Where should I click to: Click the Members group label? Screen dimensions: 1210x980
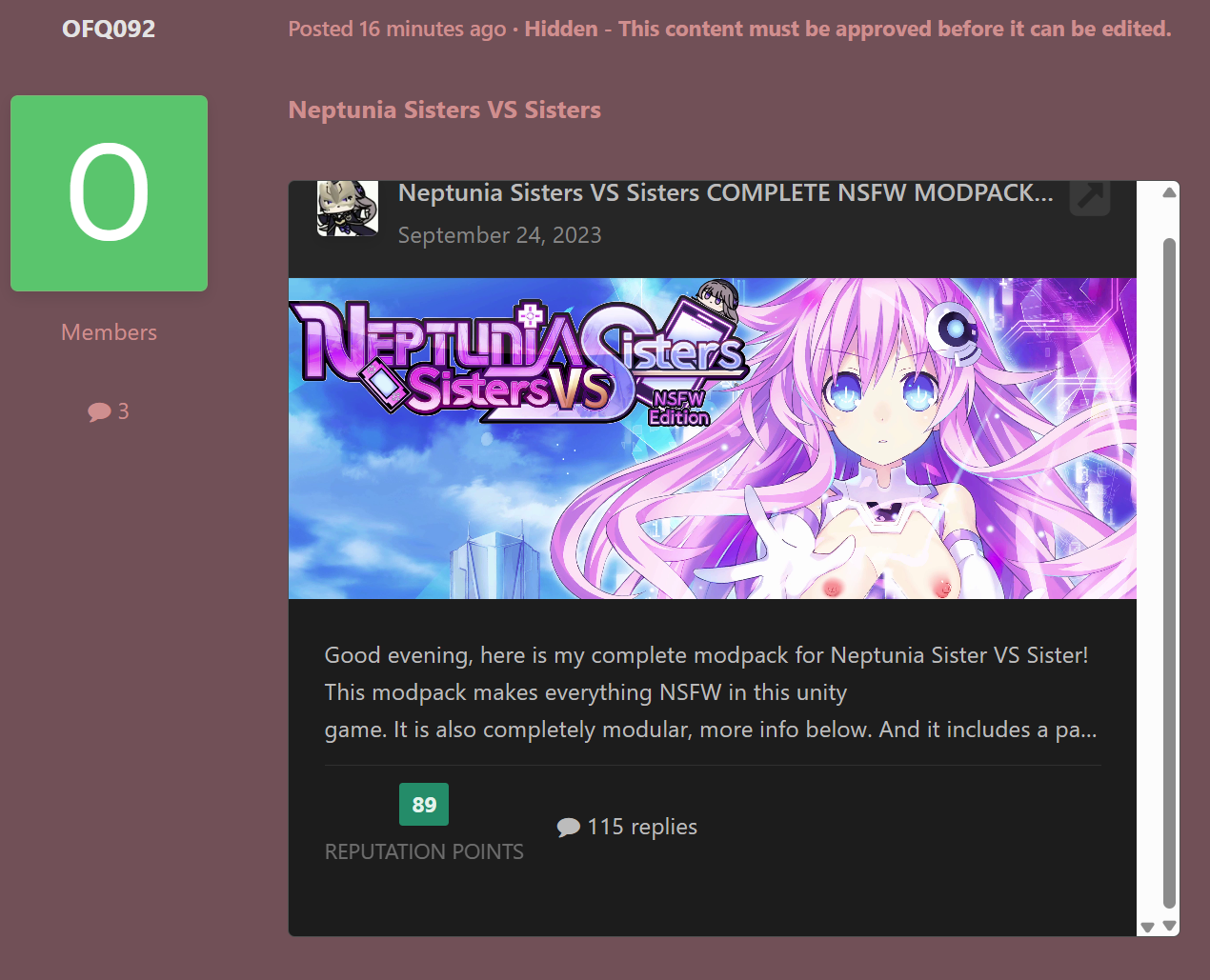109,332
